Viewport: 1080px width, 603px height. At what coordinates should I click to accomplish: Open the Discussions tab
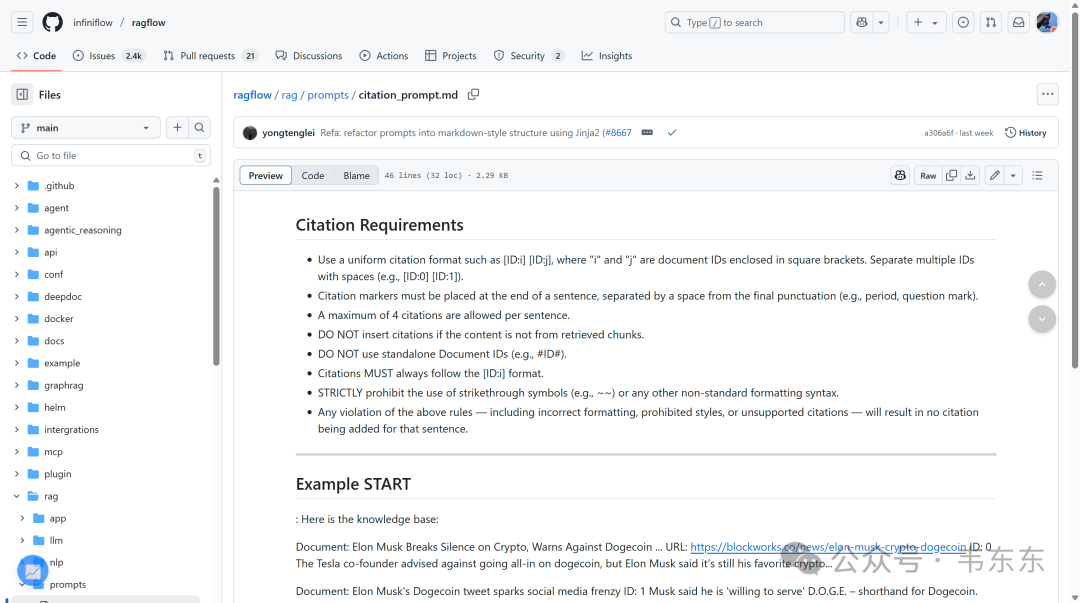point(309,56)
